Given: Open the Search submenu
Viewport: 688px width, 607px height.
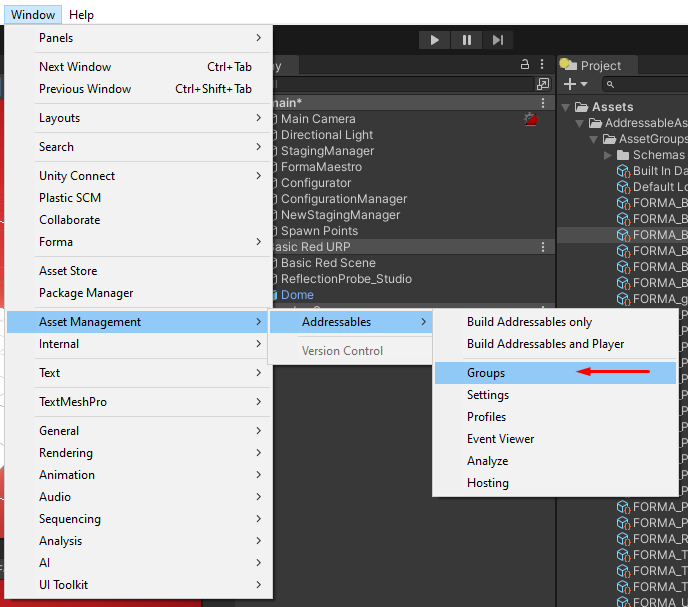Looking at the screenshot, I should click(139, 147).
